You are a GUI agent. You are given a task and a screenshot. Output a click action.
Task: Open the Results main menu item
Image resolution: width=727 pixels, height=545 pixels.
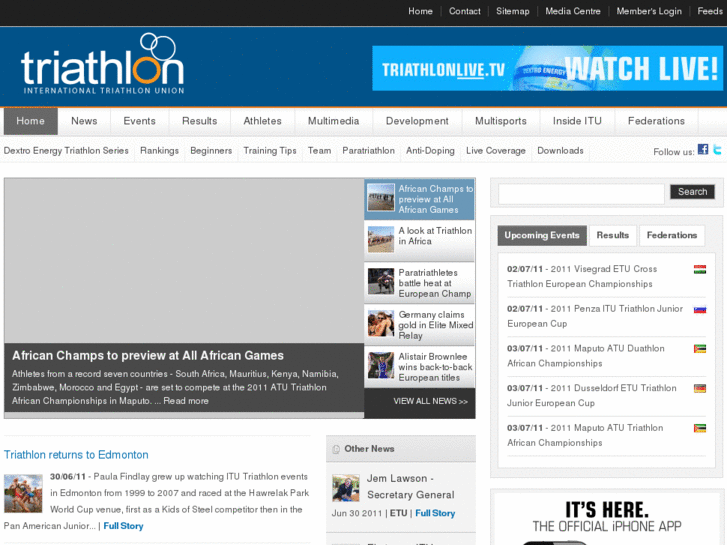click(x=199, y=121)
